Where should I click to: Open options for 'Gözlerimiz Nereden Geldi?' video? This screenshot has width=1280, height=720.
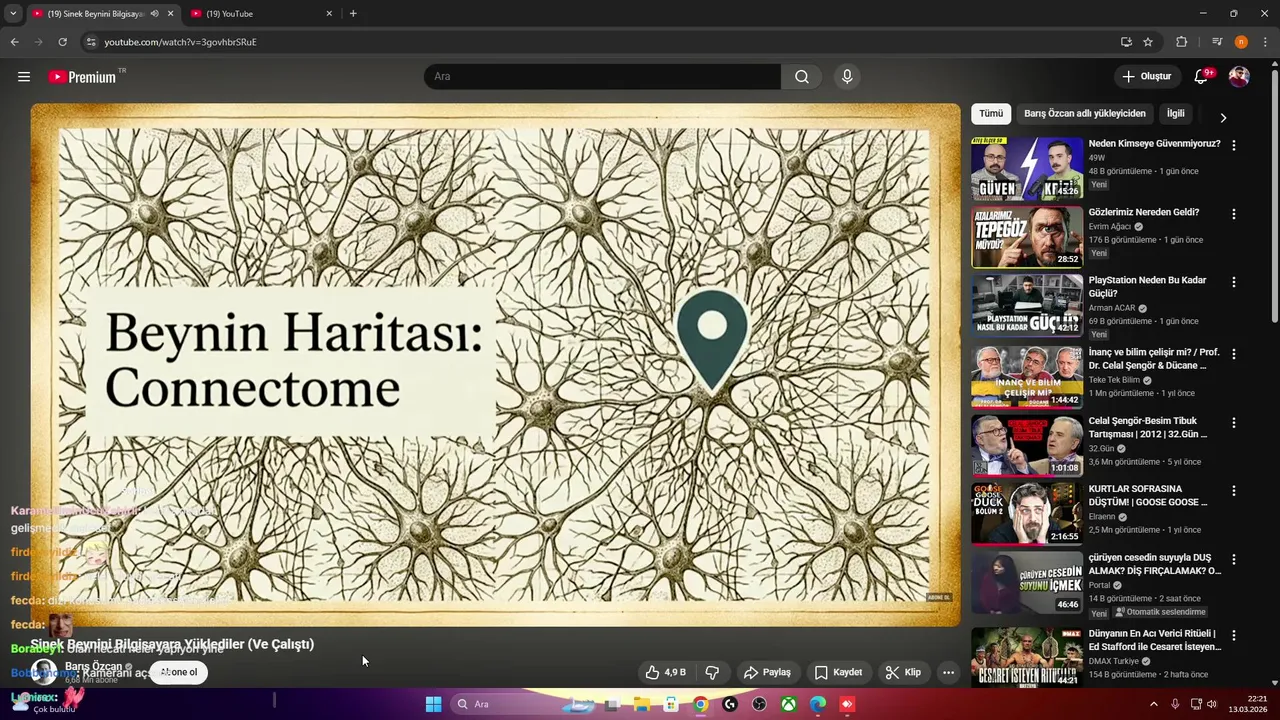(x=1233, y=214)
